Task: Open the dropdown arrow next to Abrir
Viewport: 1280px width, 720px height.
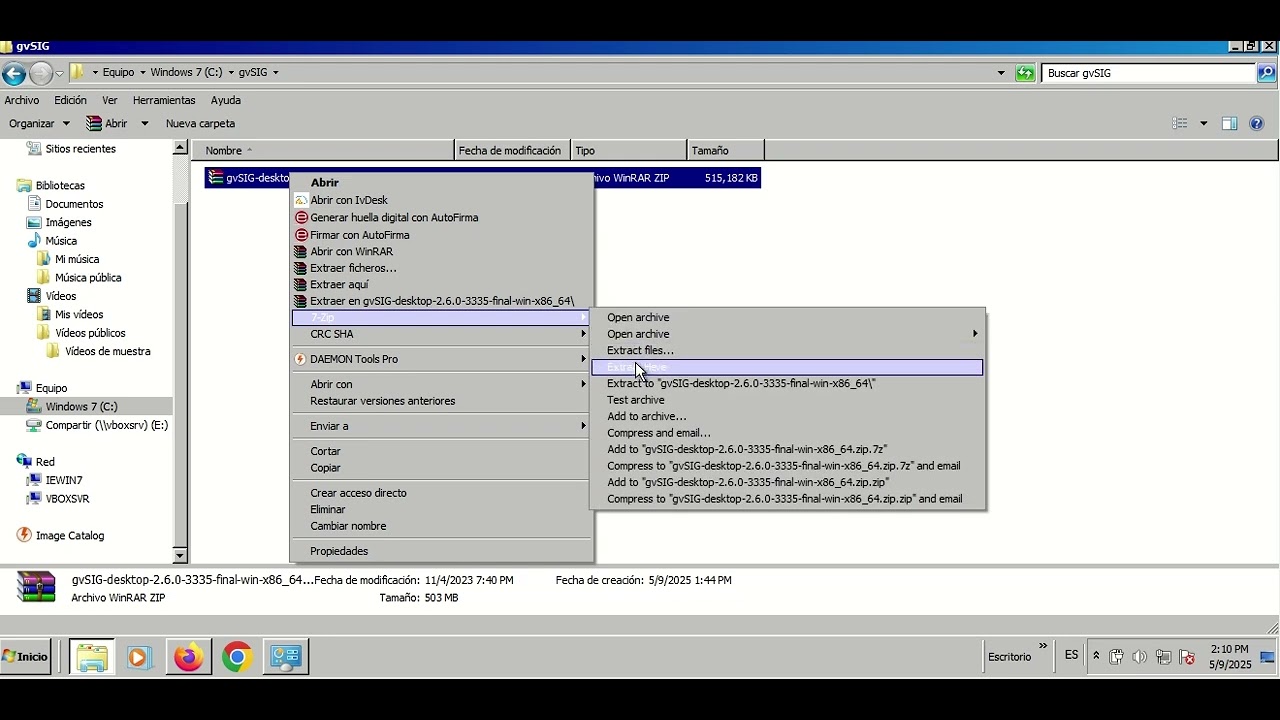Action: [x=144, y=124]
